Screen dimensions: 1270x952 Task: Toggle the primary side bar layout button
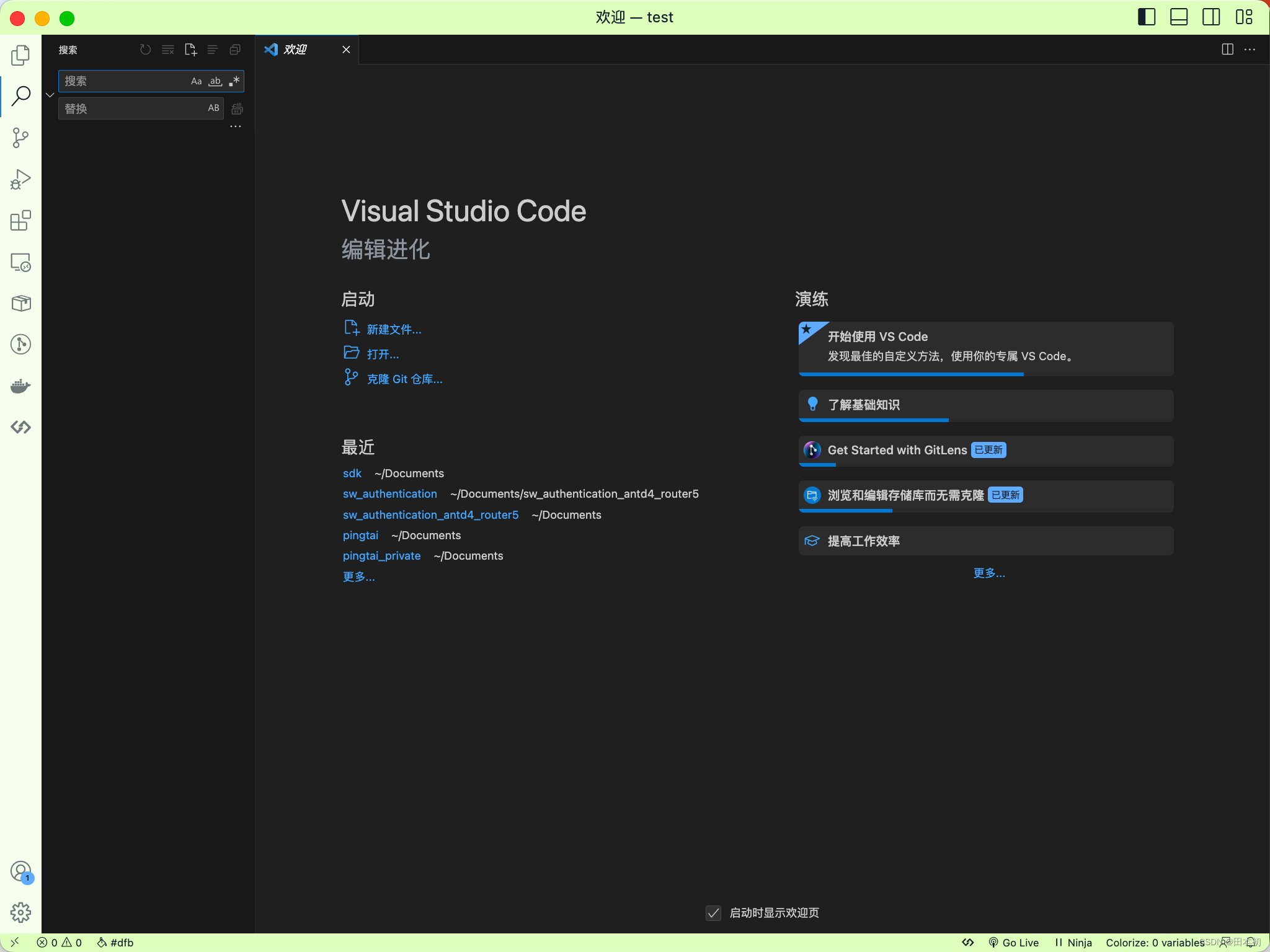[1147, 17]
